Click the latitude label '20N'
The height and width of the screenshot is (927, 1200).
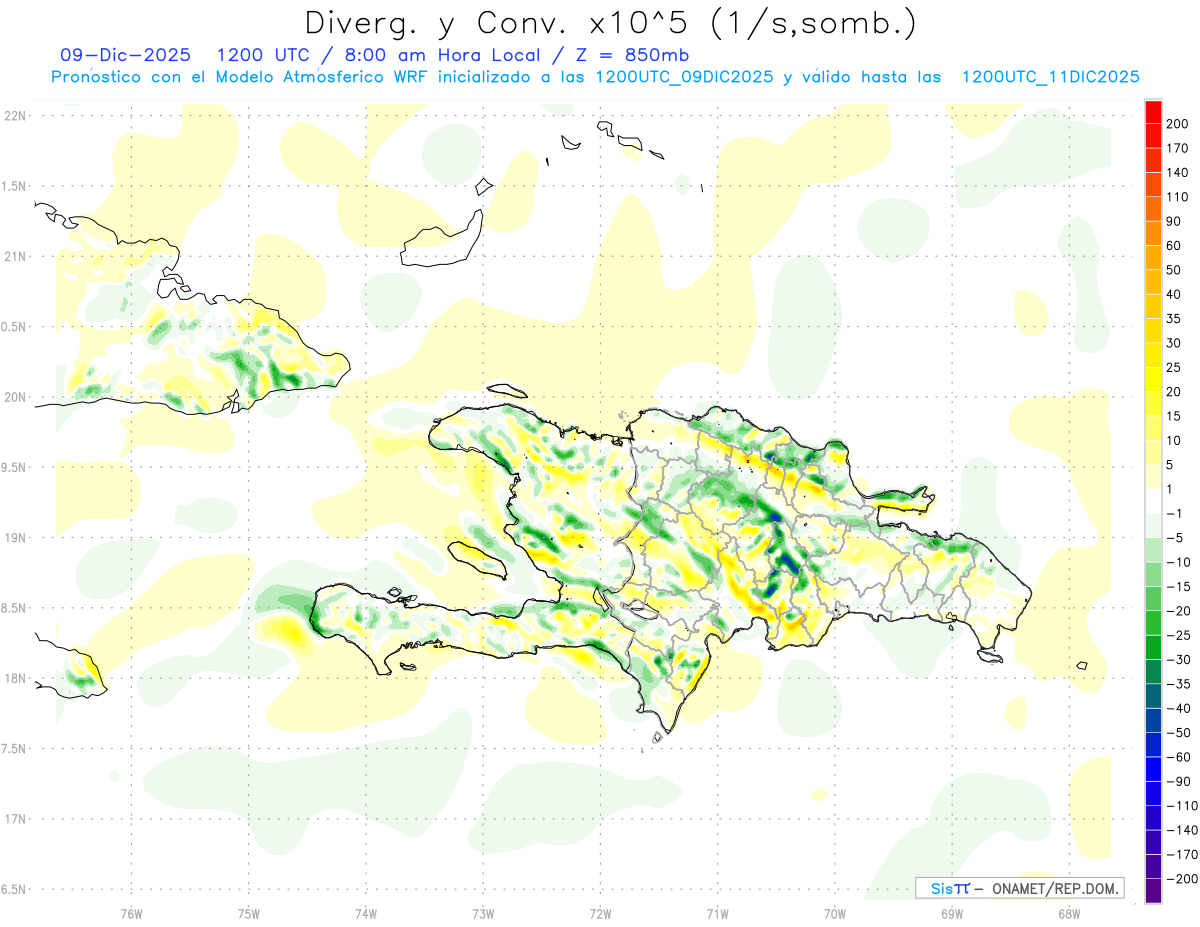[x=14, y=397]
